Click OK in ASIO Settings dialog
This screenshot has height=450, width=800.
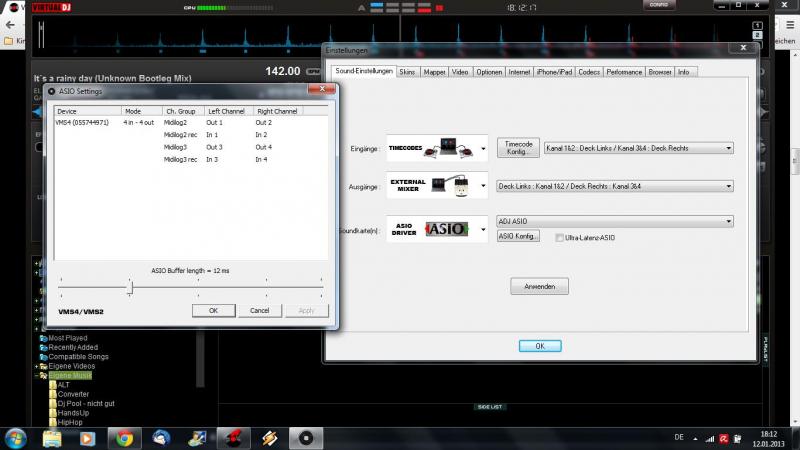click(214, 310)
